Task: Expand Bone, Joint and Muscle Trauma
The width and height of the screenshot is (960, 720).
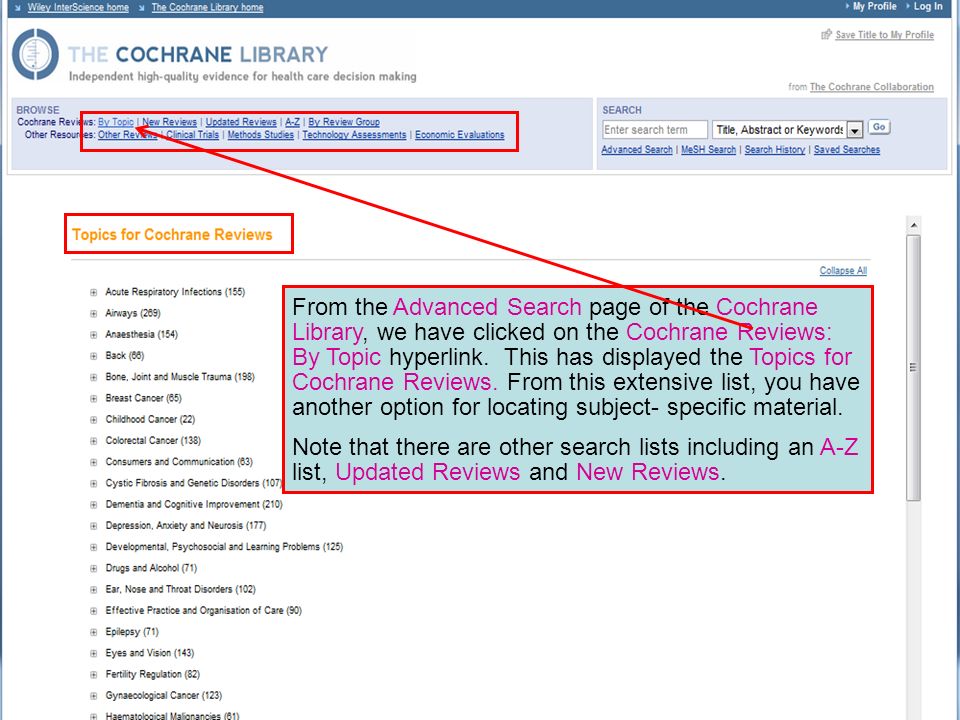Action: click(x=94, y=377)
